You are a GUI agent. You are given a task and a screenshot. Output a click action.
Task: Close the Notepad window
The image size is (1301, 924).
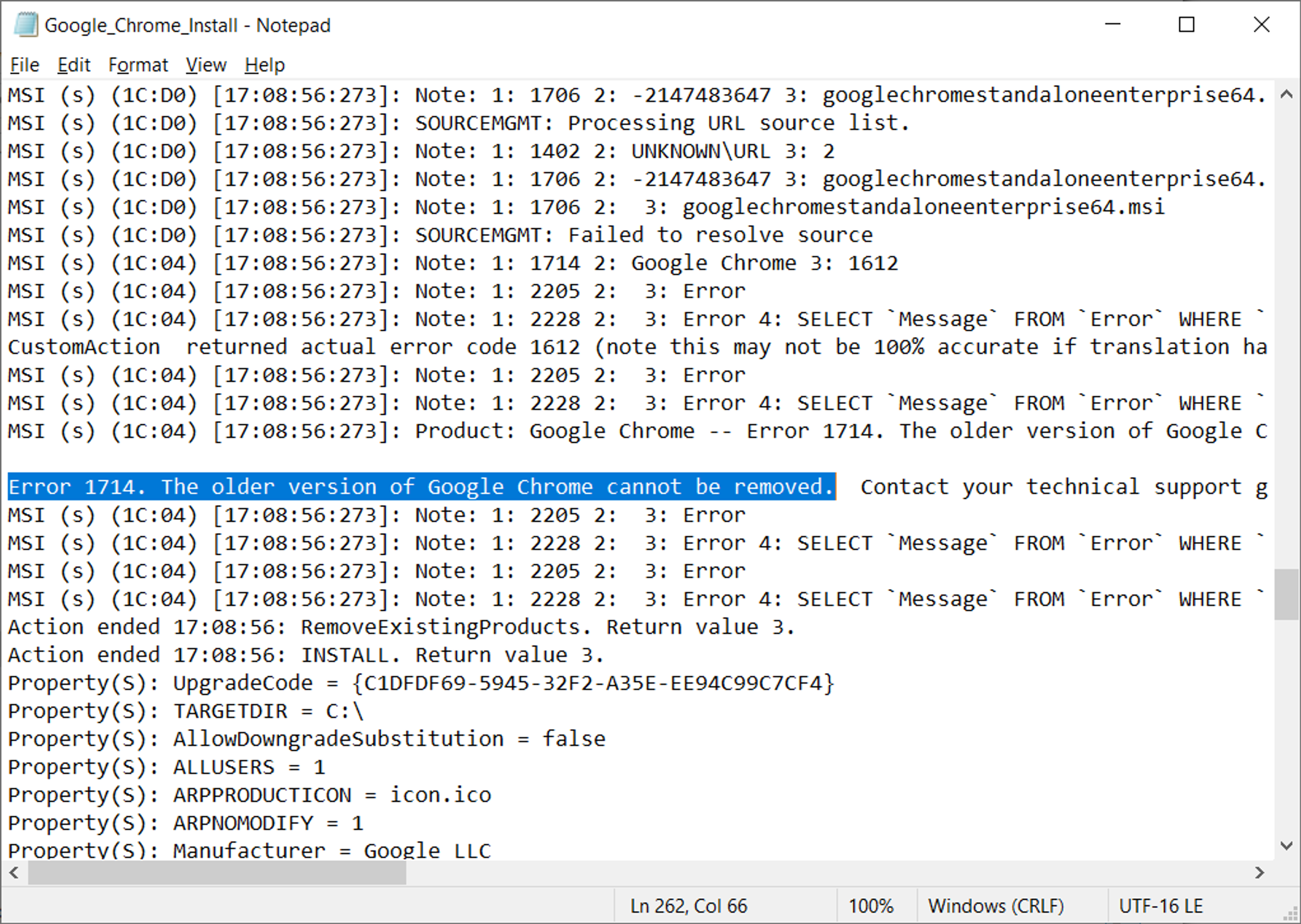tap(1262, 24)
